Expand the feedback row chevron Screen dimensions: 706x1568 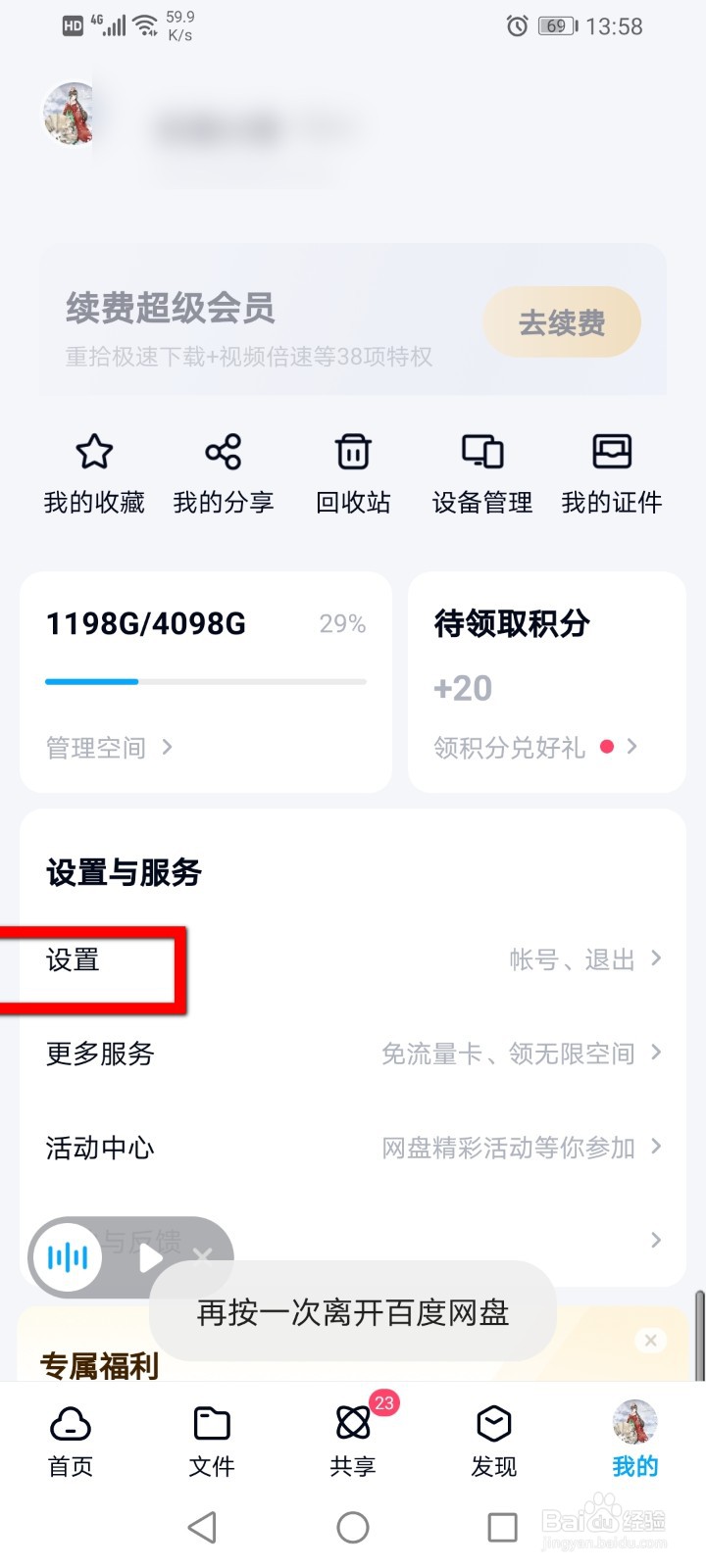click(656, 1241)
